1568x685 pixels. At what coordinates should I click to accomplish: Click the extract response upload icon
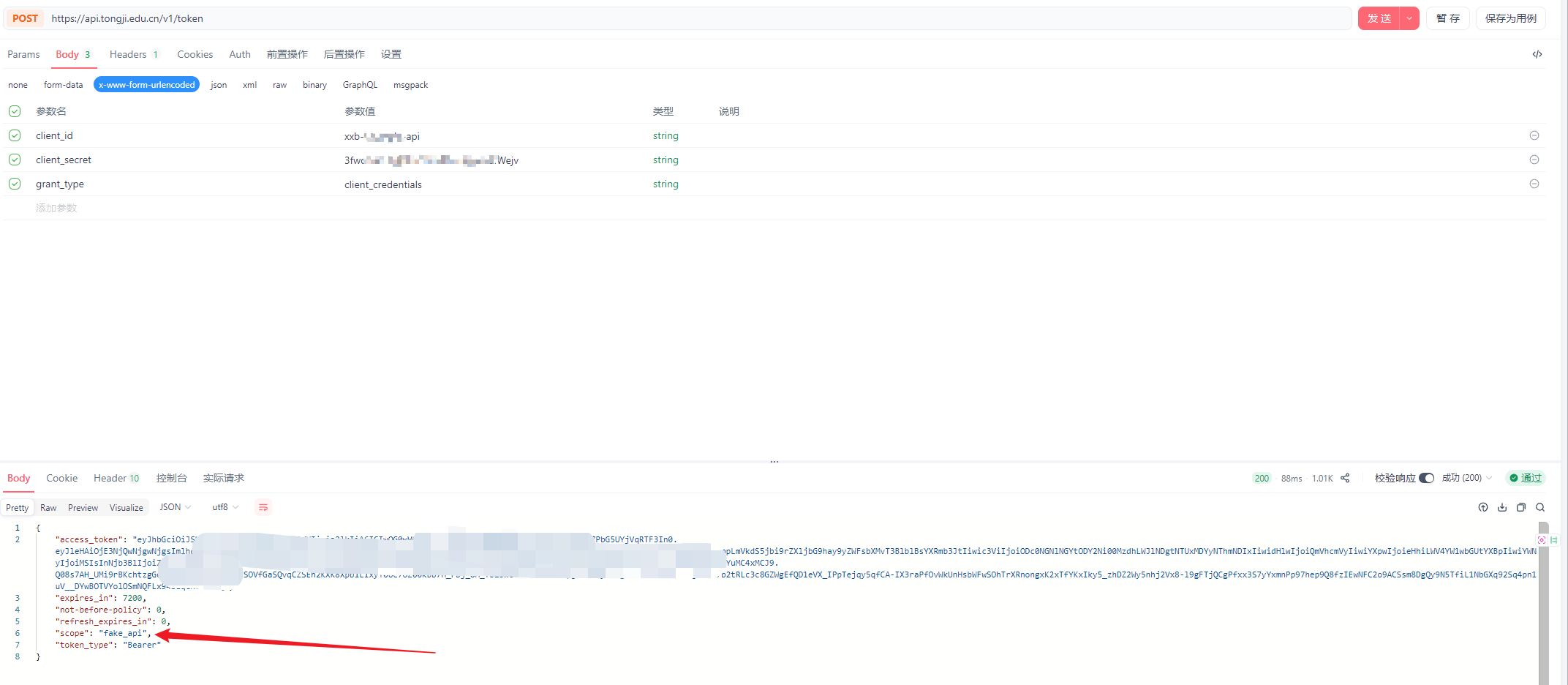tap(1483, 507)
